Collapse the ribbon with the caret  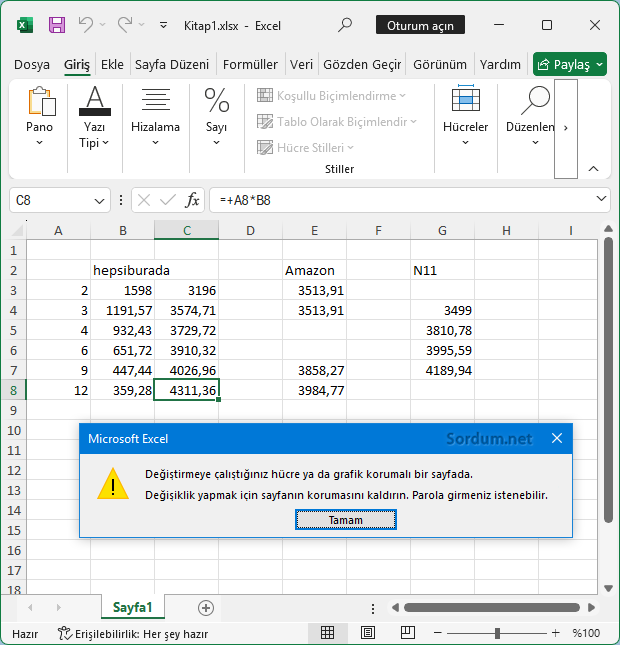[x=593, y=169]
